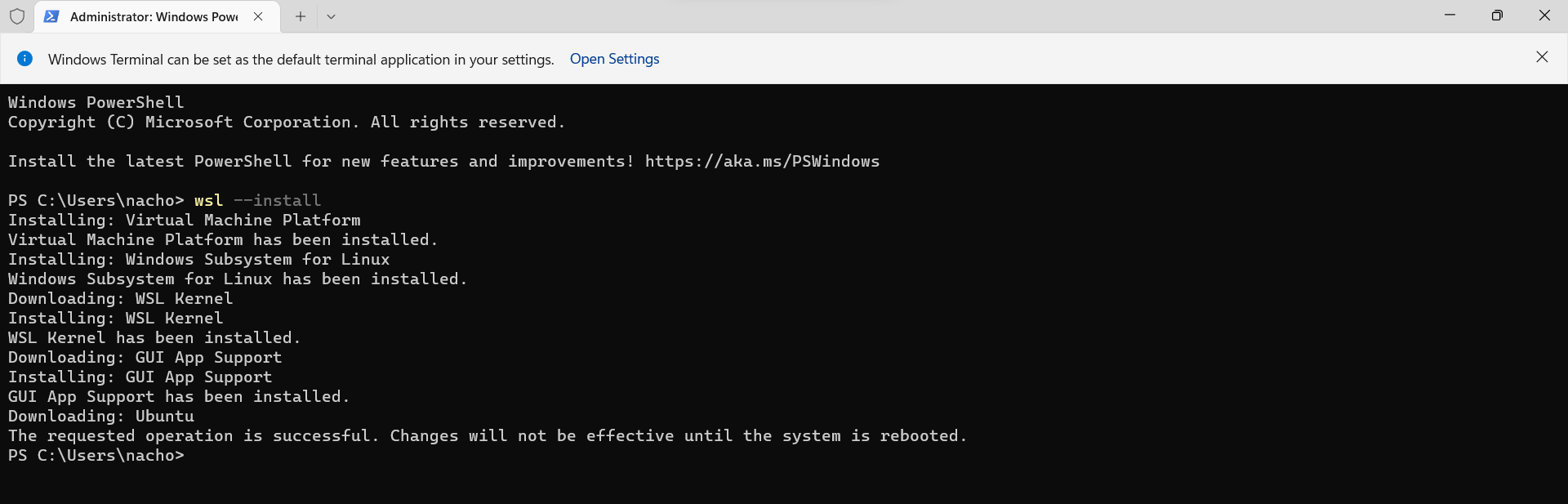Expand the new tab profile dropdown chevron

click(331, 16)
